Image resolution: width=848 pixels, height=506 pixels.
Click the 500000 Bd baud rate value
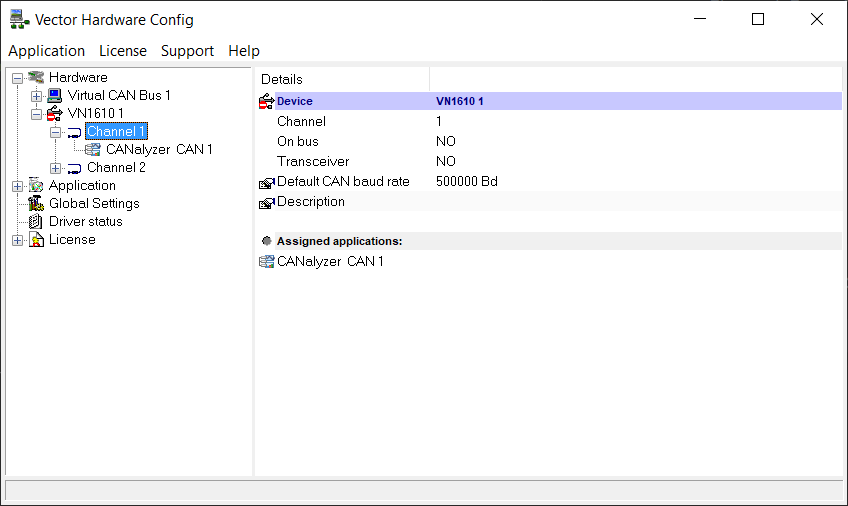(x=467, y=181)
